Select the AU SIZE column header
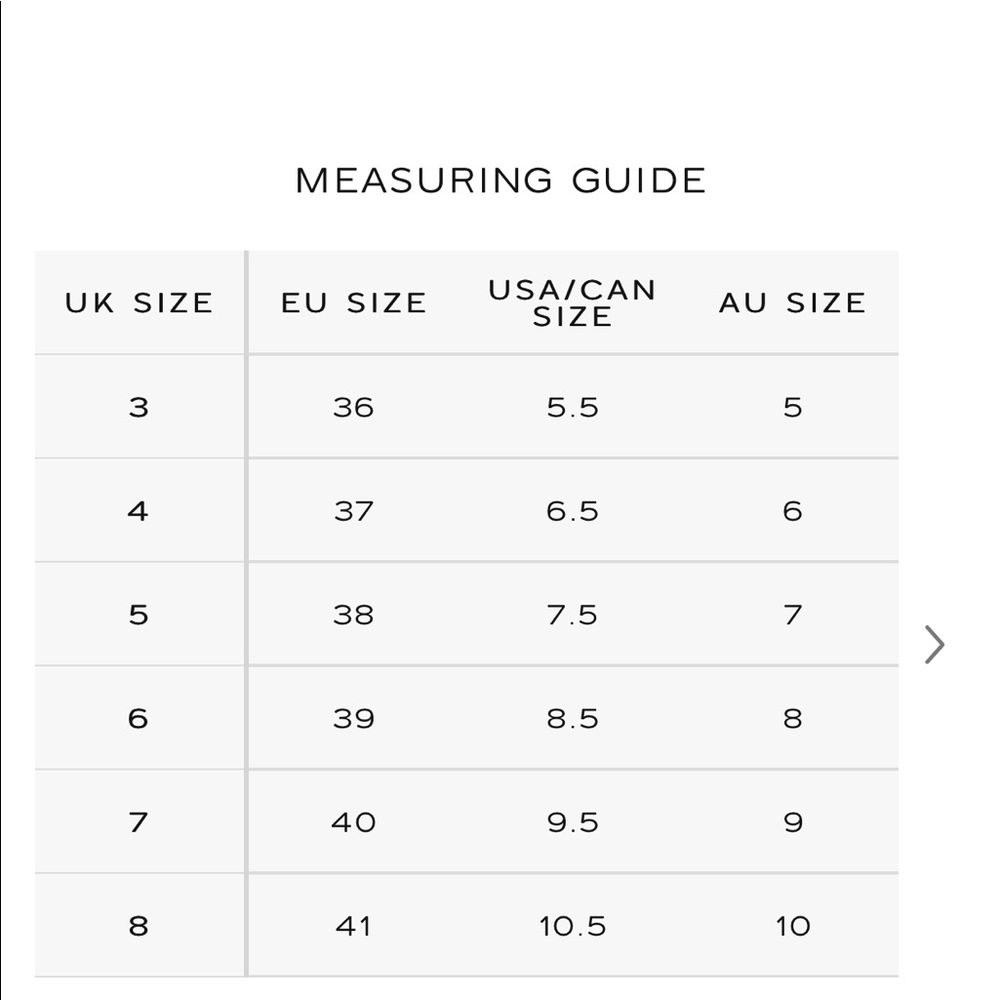Viewport: 1000px width, 1000px height. tap(793, 303)
